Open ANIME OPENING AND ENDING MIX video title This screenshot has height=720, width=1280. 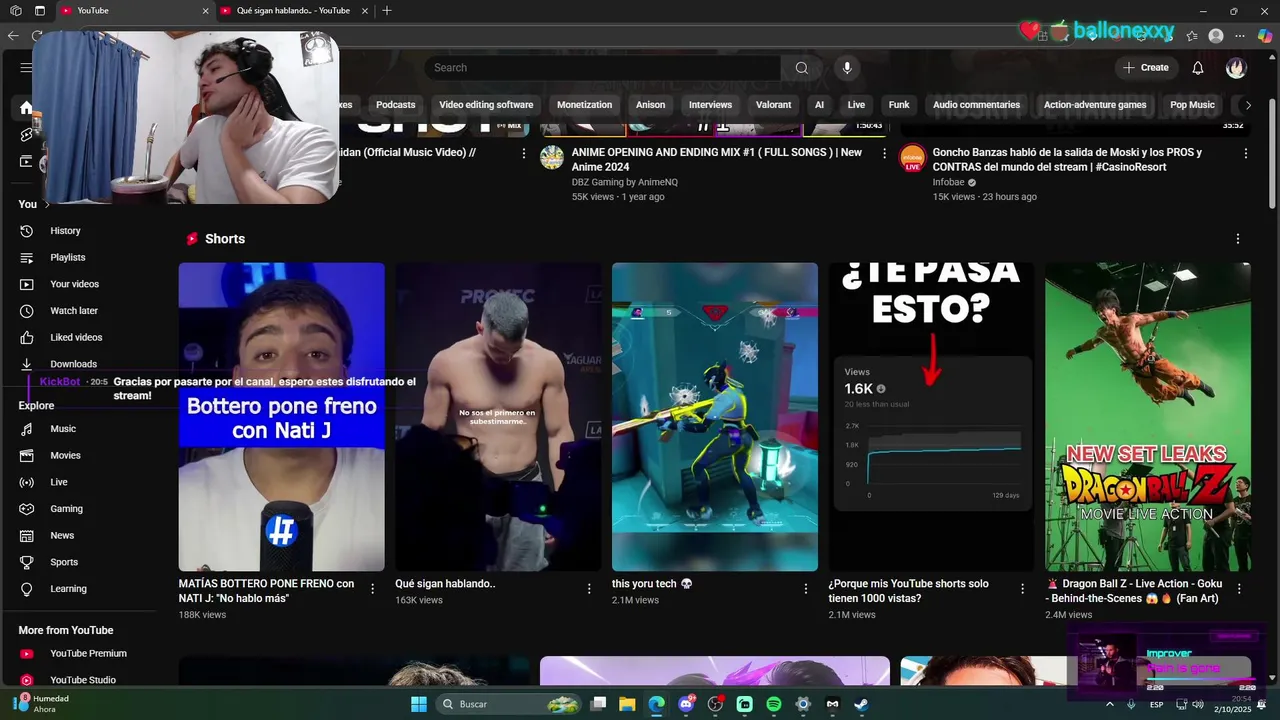(717, 160)
